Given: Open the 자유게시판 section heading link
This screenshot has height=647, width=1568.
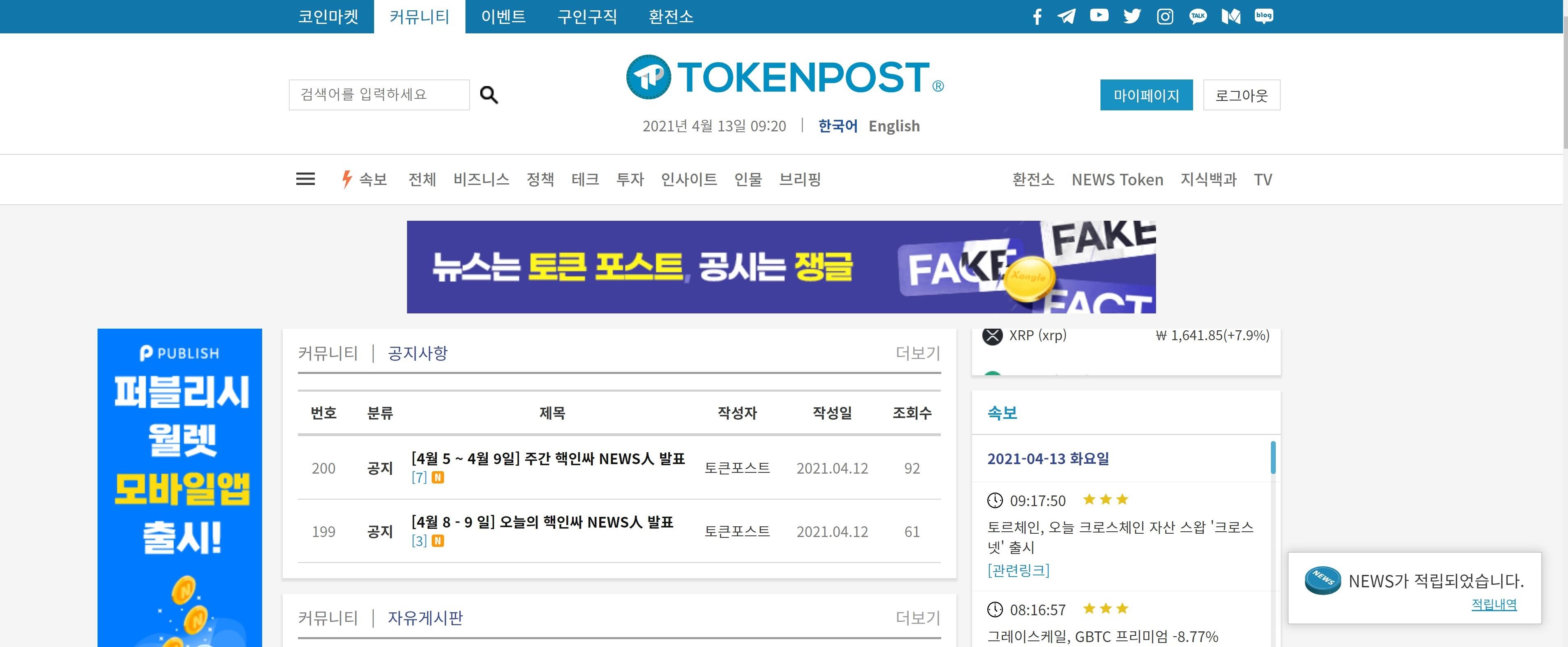Looking at the screenshot, I should point(426,618).
